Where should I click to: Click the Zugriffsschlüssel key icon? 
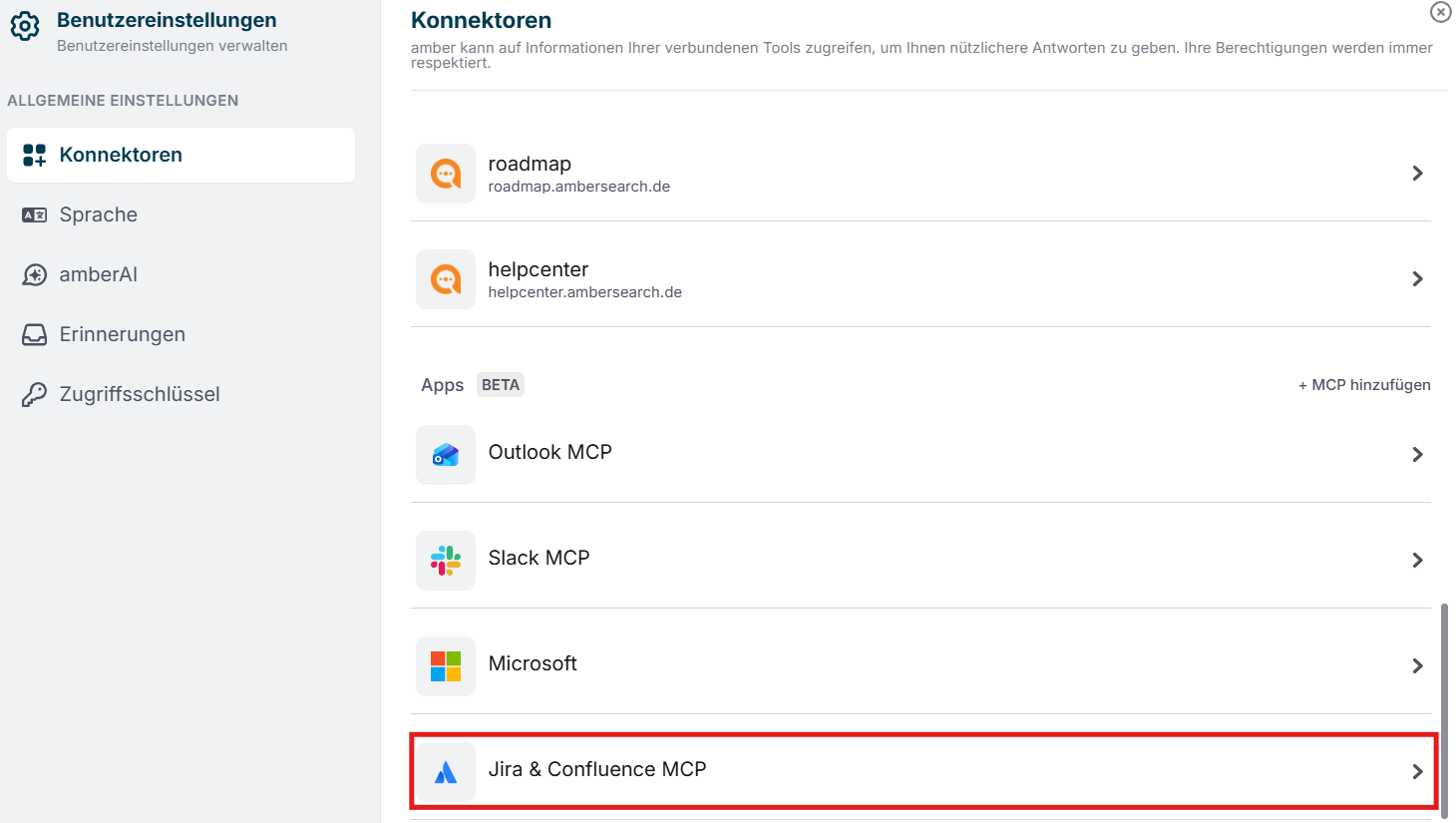[x=35, y=394]
